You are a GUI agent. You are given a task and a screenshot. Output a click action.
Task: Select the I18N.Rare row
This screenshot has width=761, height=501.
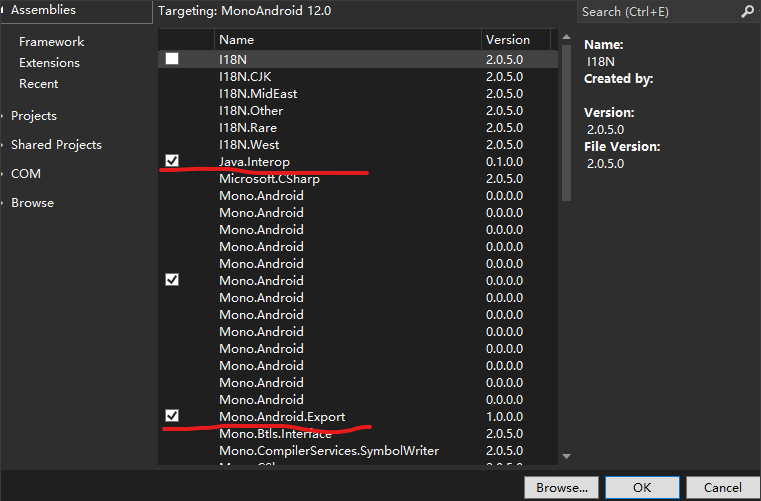tap(358, 128)
